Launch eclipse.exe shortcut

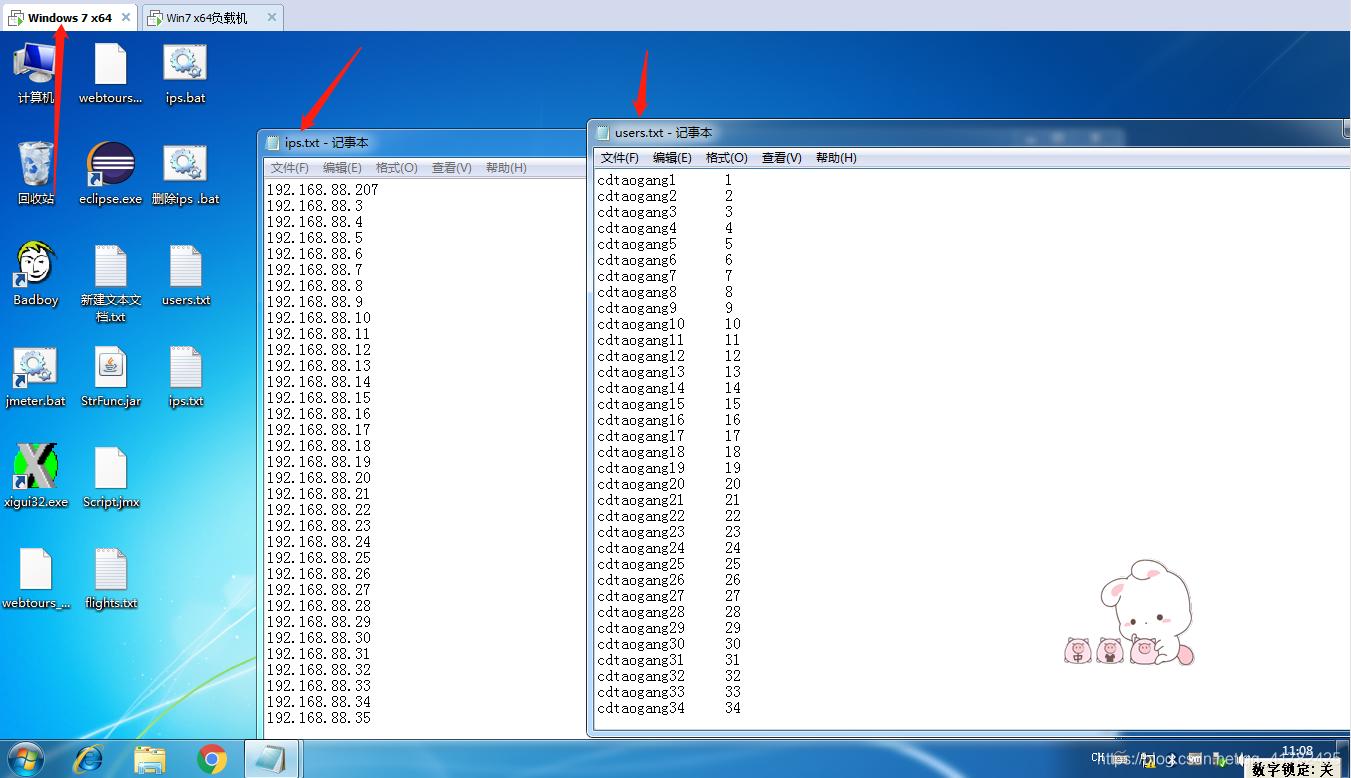(x=110, y=173)
